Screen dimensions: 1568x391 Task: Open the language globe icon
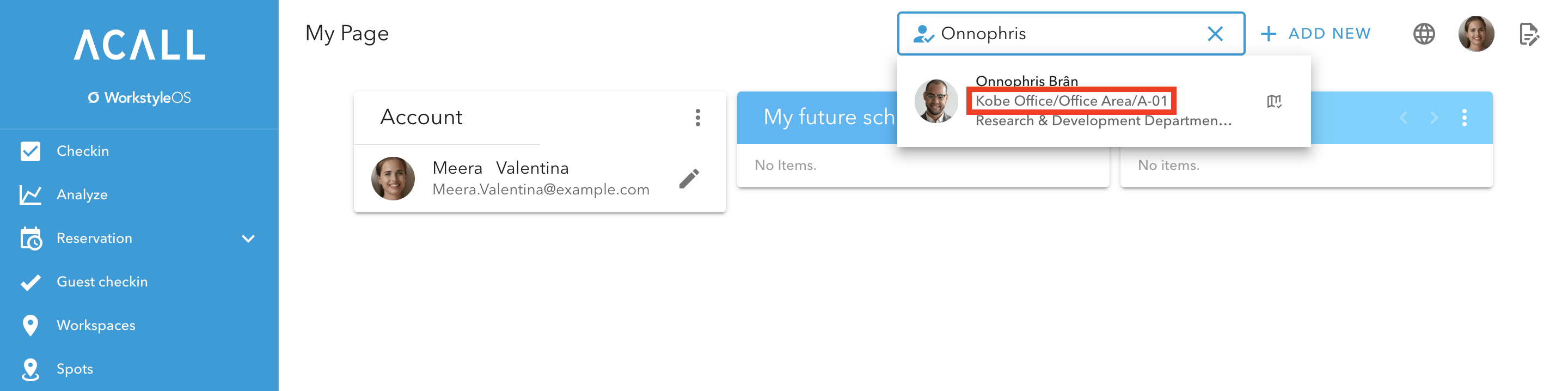click(1423, 34)
